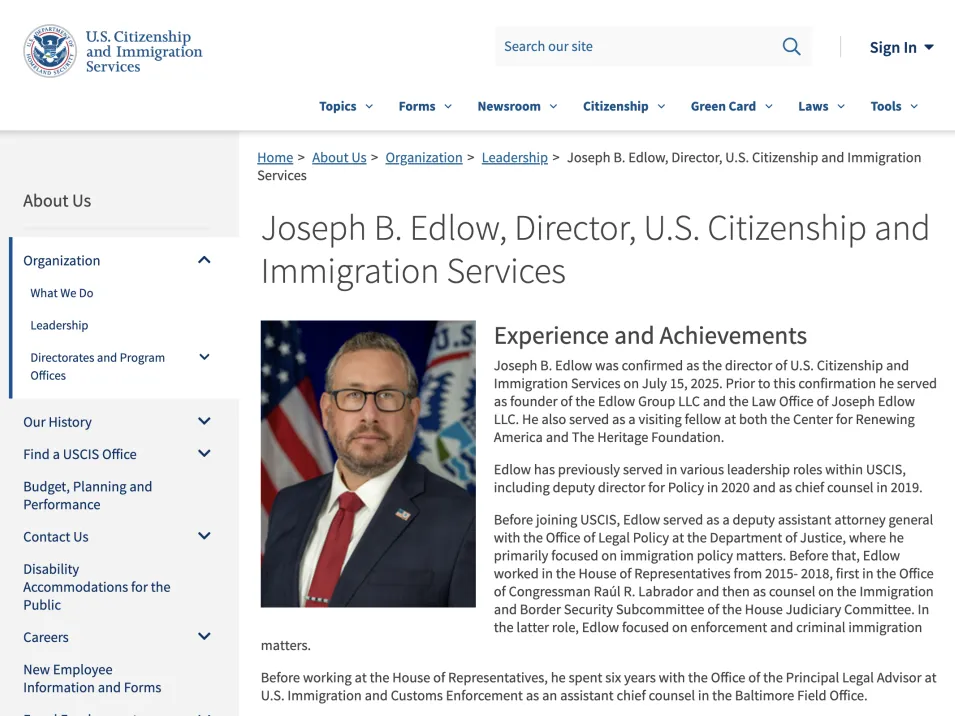Open Find a USCIS Office link
Screen dimensions: 955x716
(80, 454)
